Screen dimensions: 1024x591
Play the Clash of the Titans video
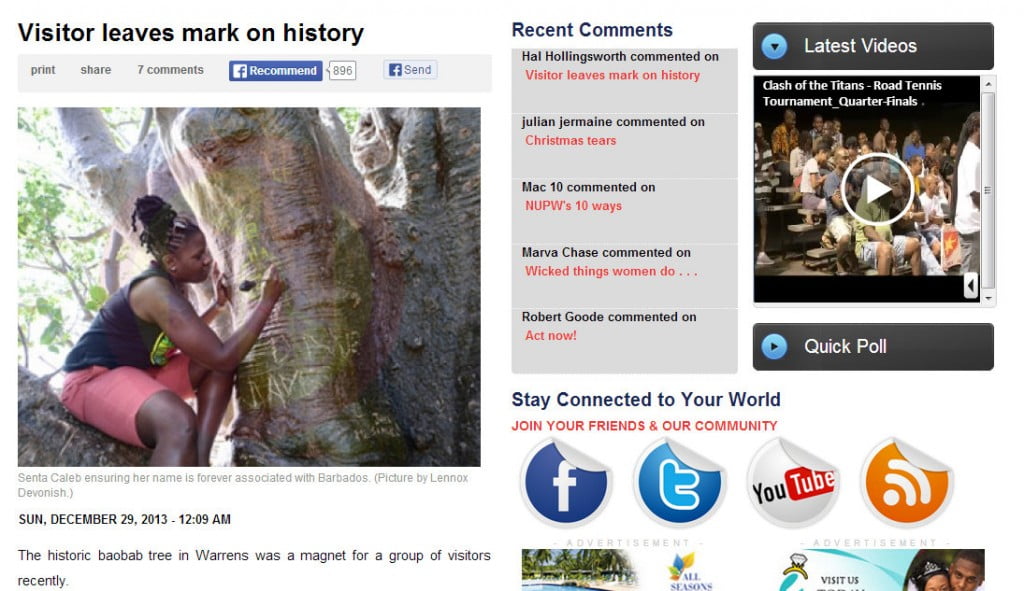[x=876, y=189]
